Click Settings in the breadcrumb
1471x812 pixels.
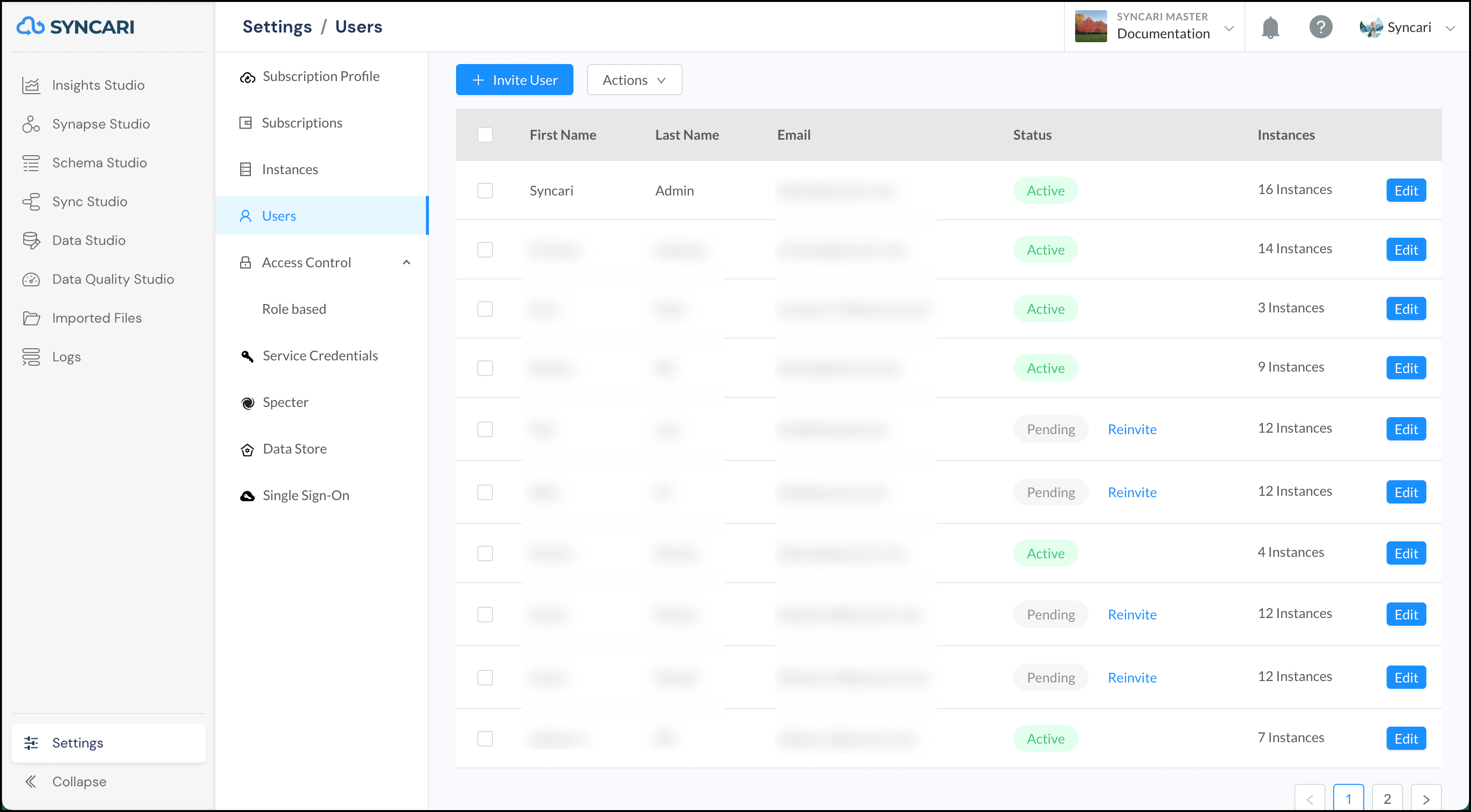coord(277,27)
